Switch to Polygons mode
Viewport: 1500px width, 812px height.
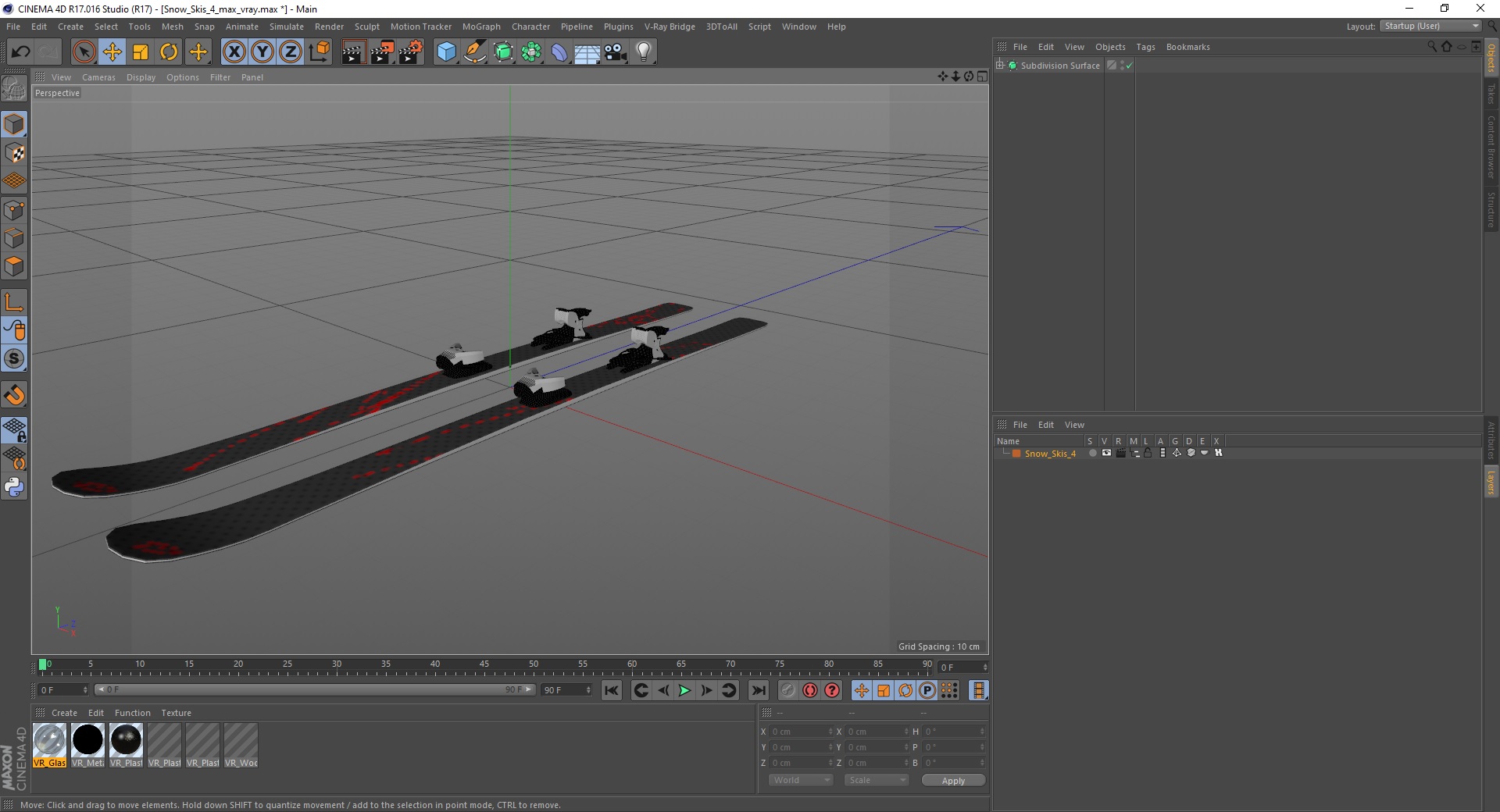[x=14, y=266]
